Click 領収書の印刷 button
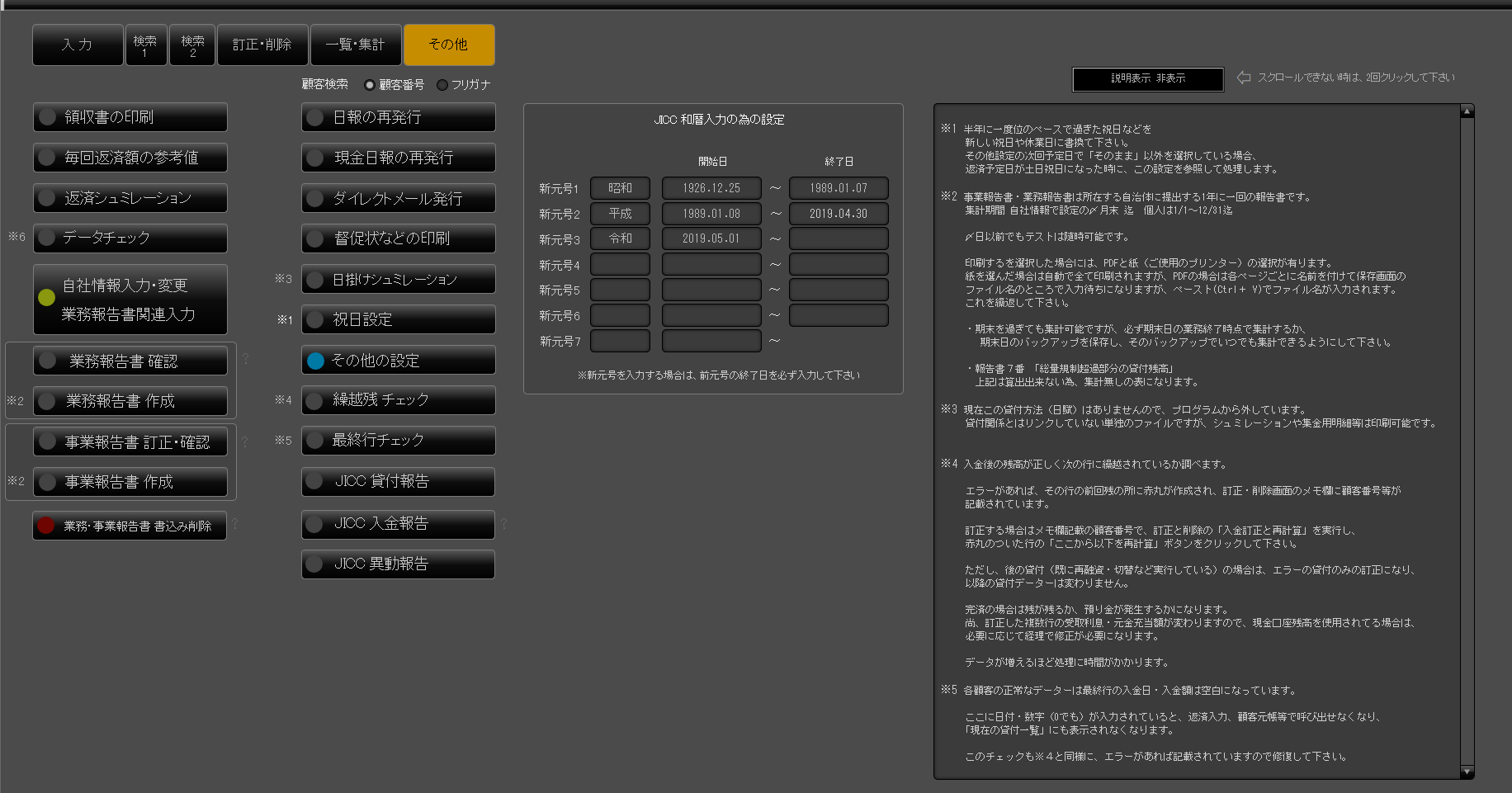The height and width of the screenshot is (793, 1512). [130, 117]
